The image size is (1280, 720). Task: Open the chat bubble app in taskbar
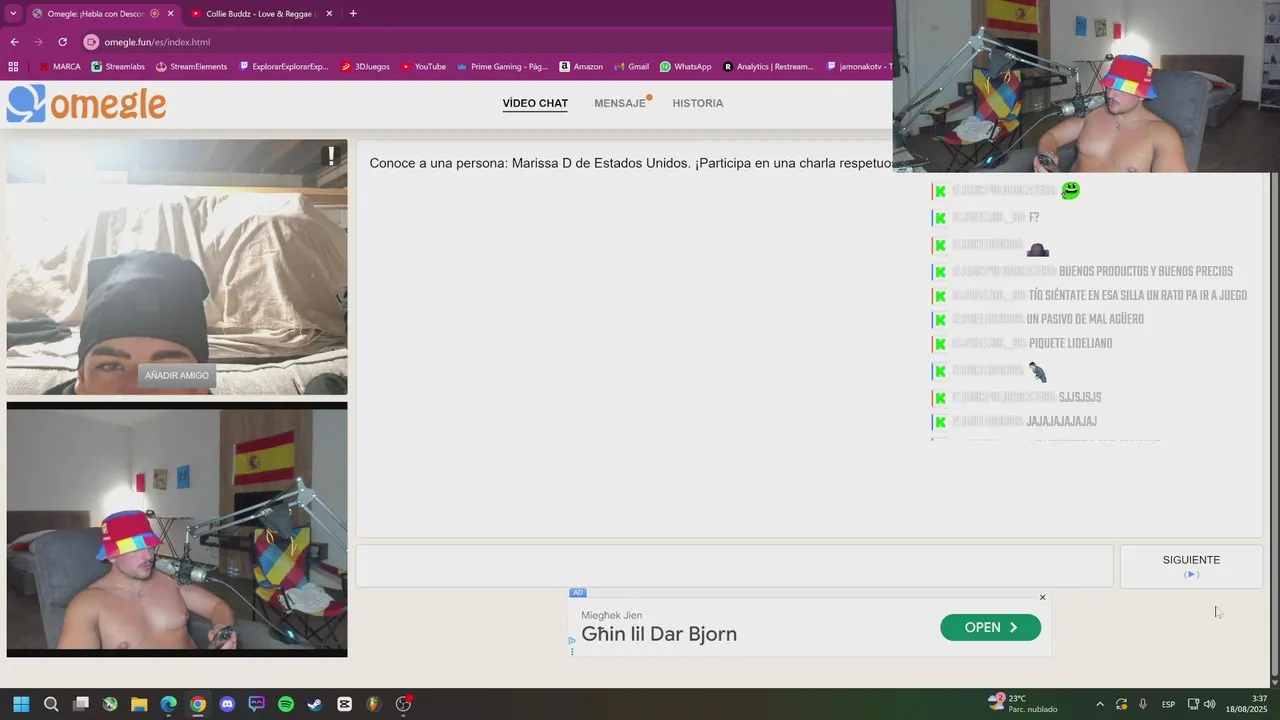tap(256, 704)
